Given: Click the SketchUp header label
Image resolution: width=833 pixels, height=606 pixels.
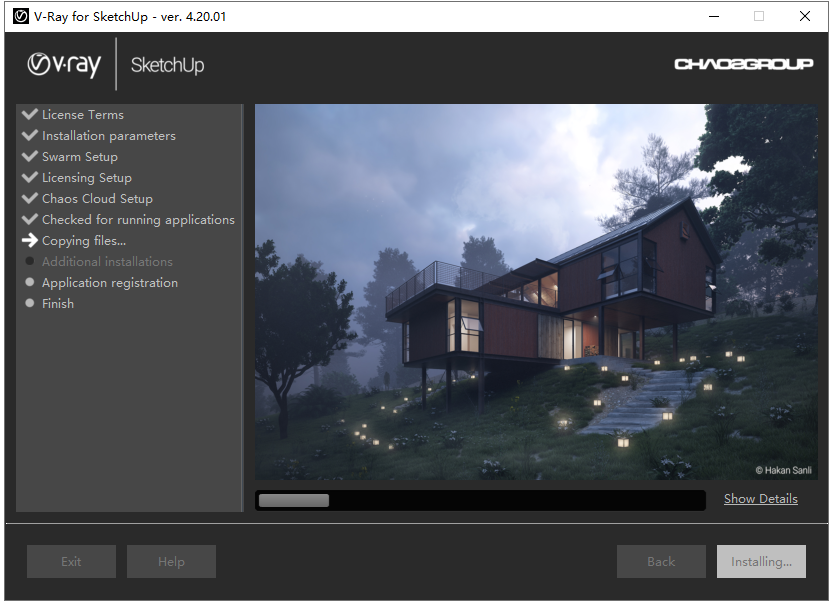Looking at the screenshot, I should [167, 65].
